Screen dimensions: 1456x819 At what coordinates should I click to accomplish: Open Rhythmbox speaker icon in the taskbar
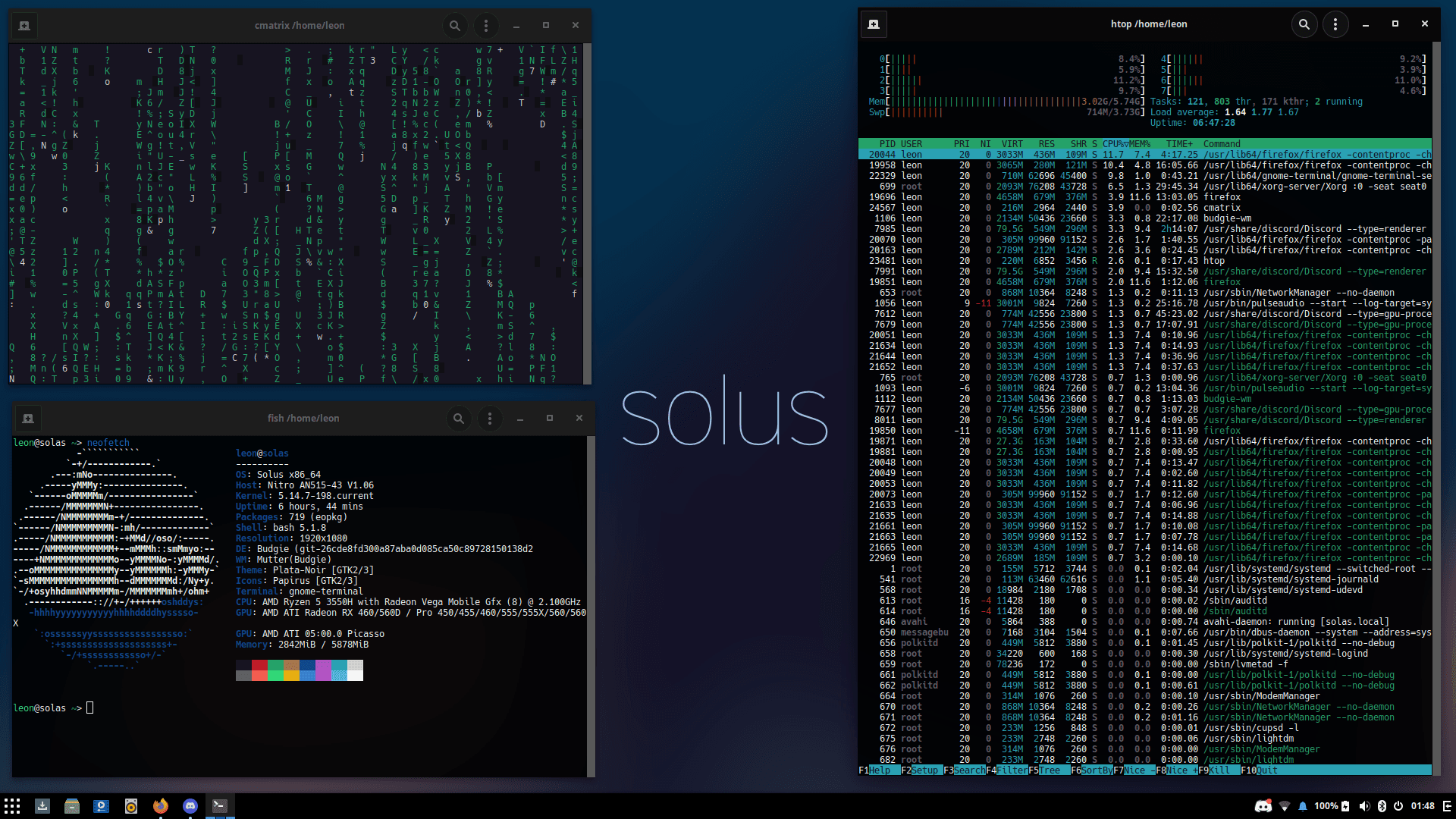131,806
